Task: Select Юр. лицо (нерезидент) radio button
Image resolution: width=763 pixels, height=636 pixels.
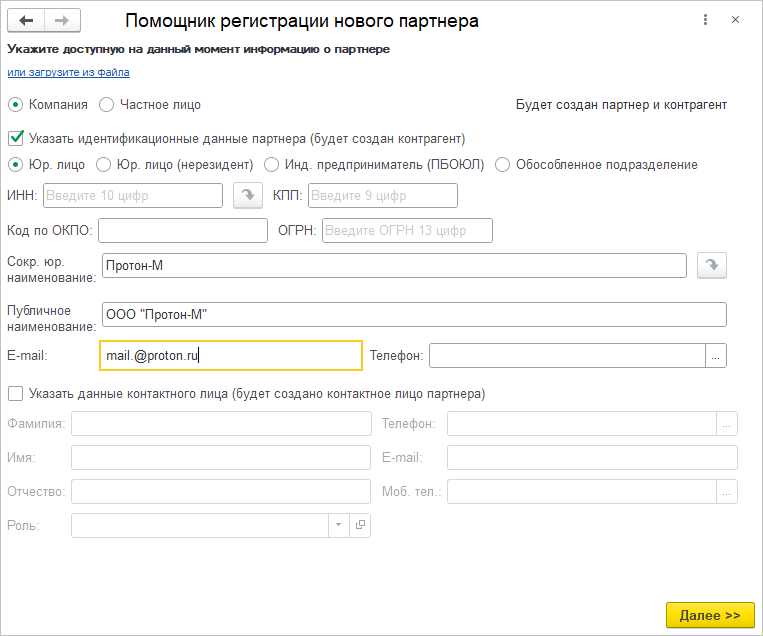Action: click(x=103, y=165)
